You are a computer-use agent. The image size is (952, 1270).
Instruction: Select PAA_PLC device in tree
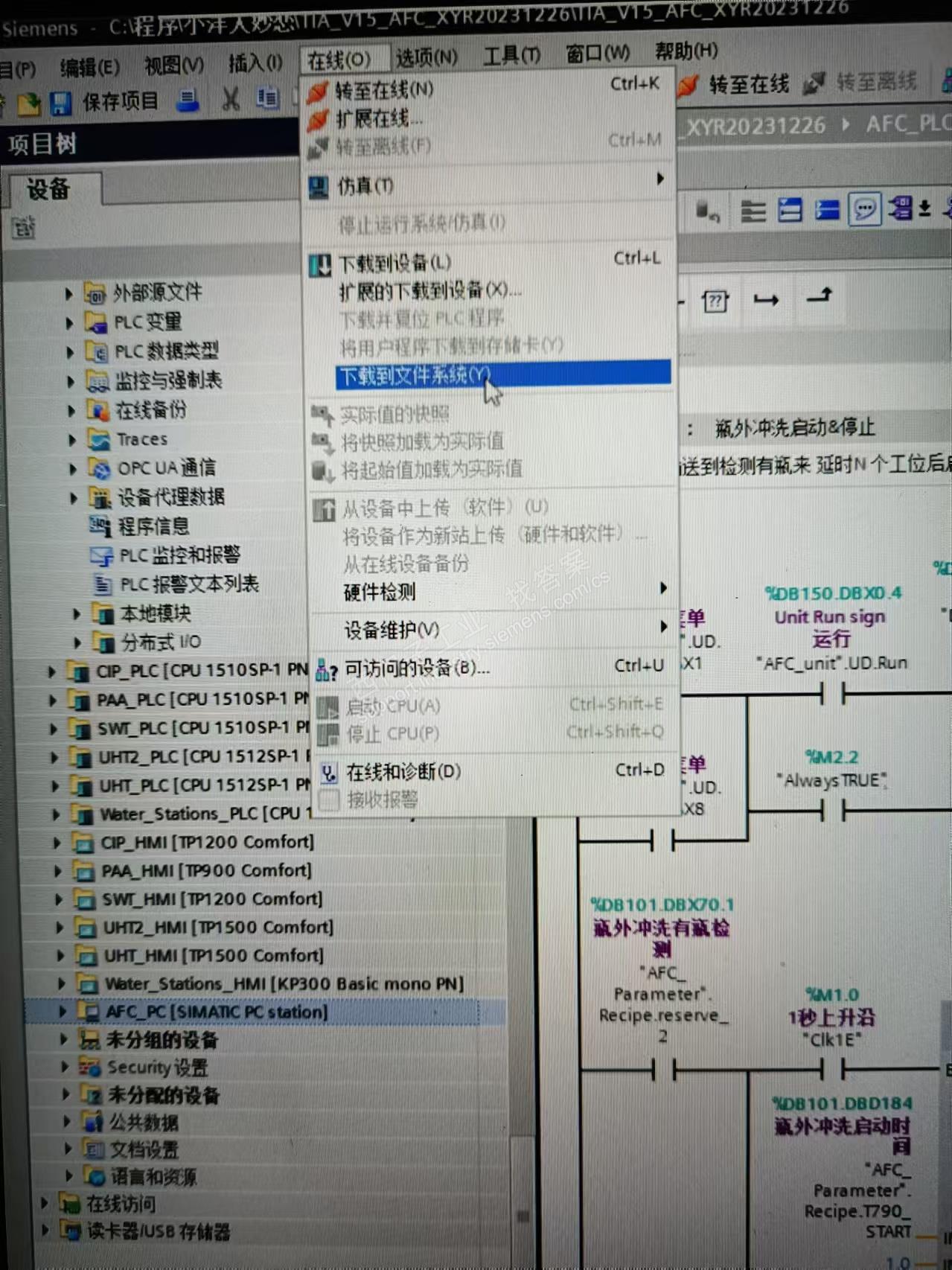(x=202, y=700)
